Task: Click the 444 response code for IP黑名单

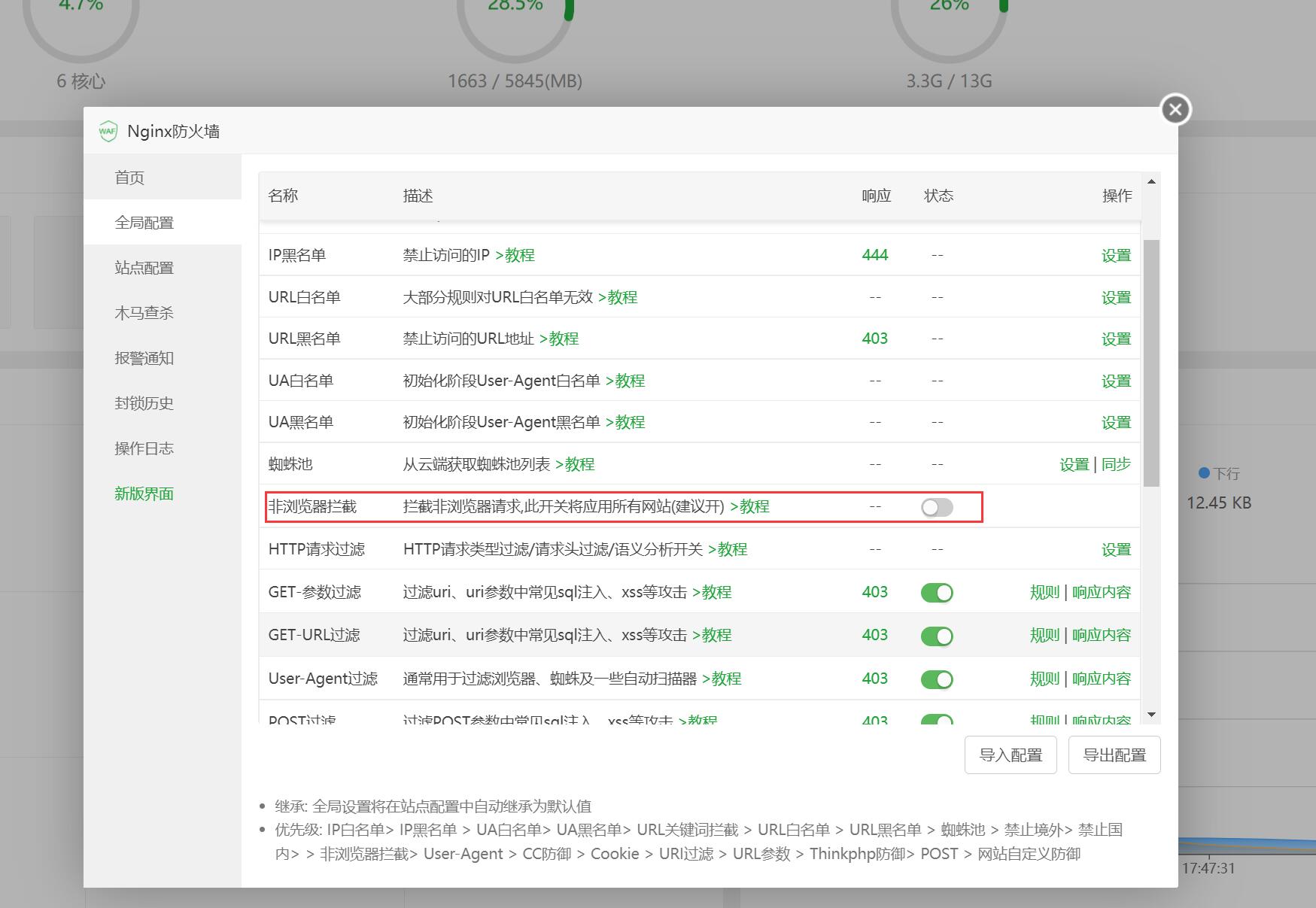Action: click(x=875, y=256)
